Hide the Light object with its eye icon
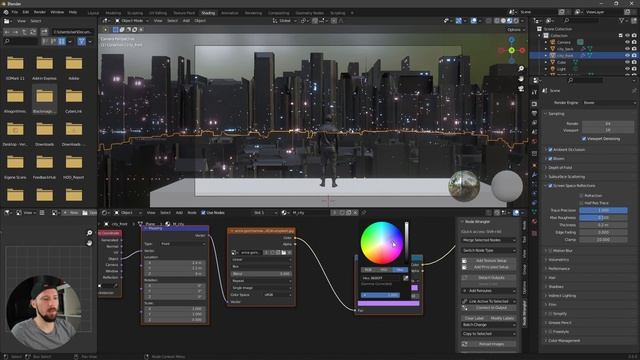640x360 pixels. coord(627,69)
